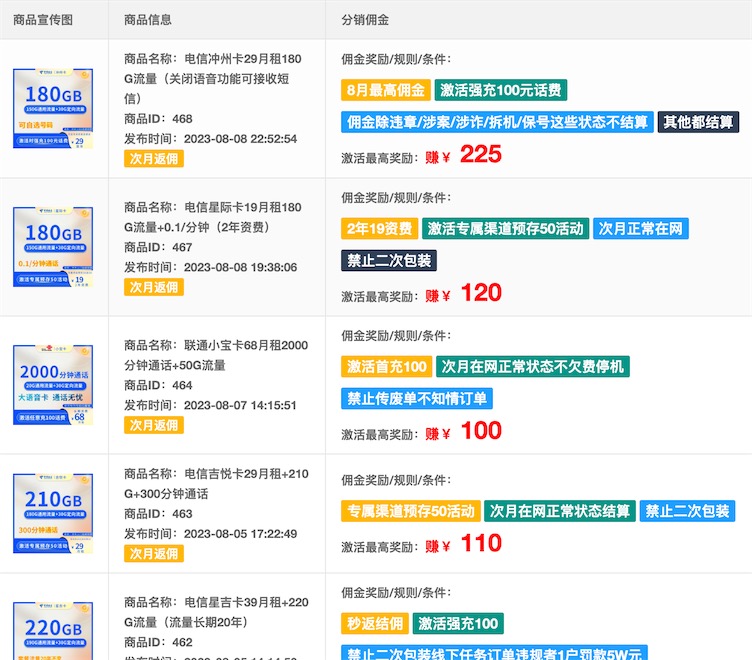Click 次月返佣 tag under product ID 468

[153, 159]
